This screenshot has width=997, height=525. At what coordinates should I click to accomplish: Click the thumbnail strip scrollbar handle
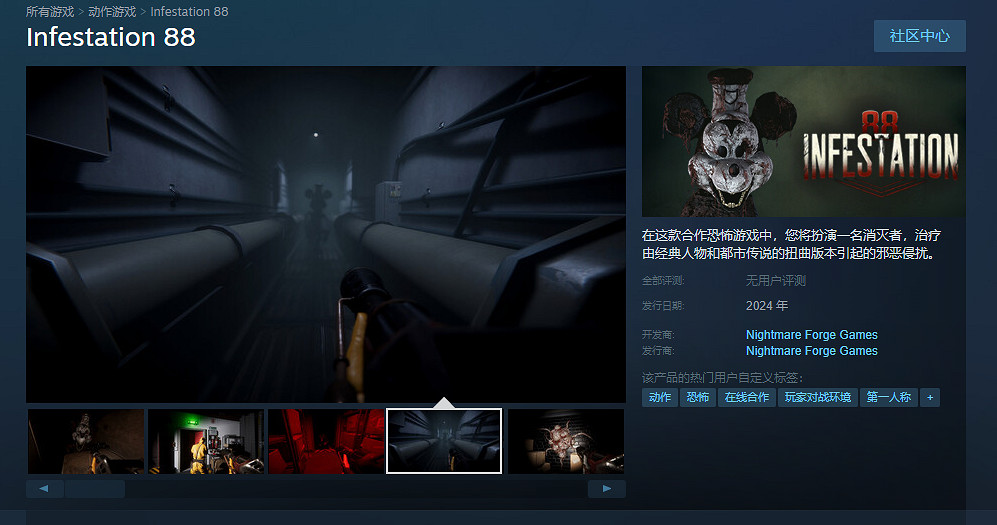(95, 489)
